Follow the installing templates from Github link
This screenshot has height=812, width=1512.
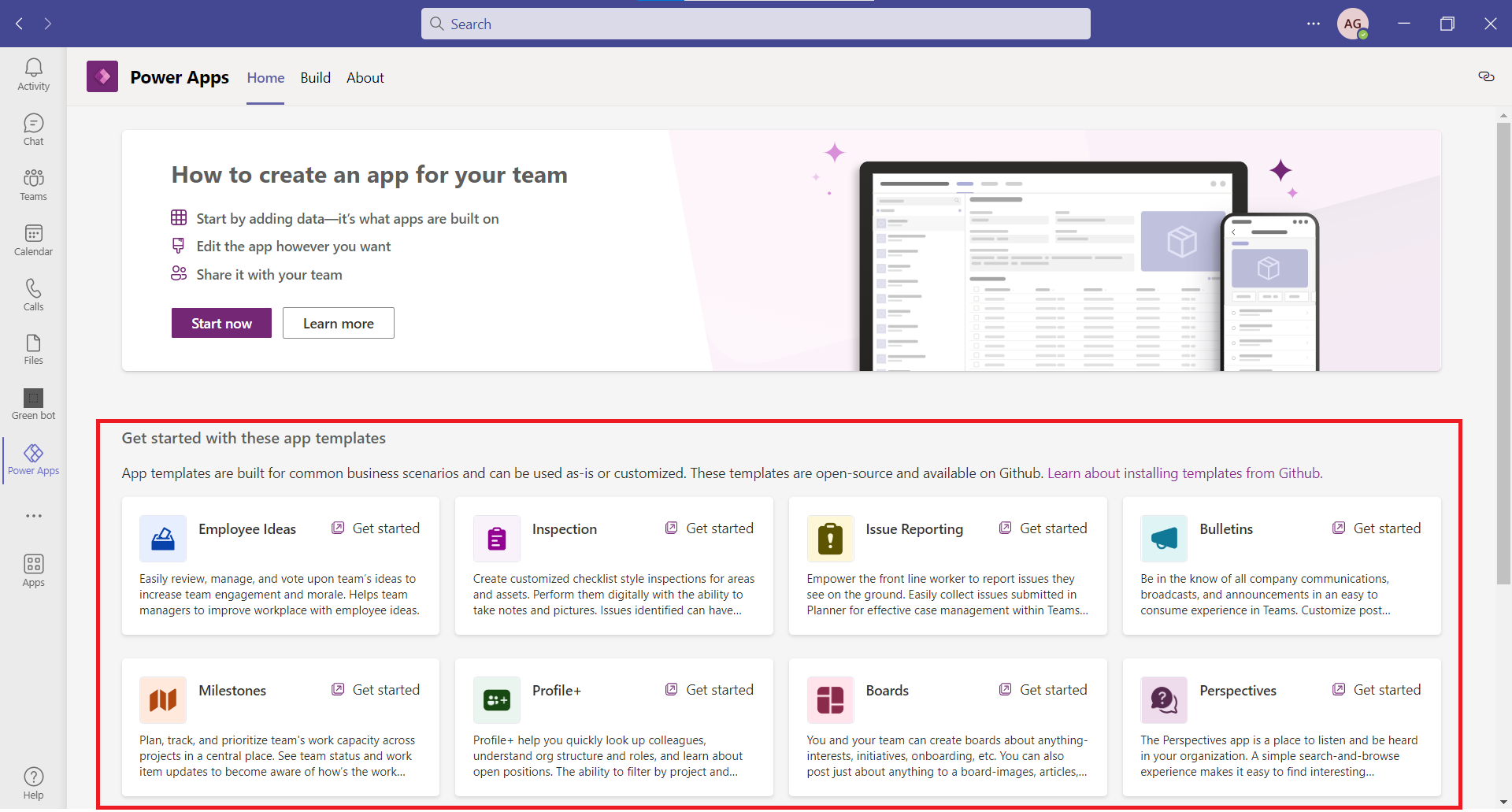[x=1184, y=473]
